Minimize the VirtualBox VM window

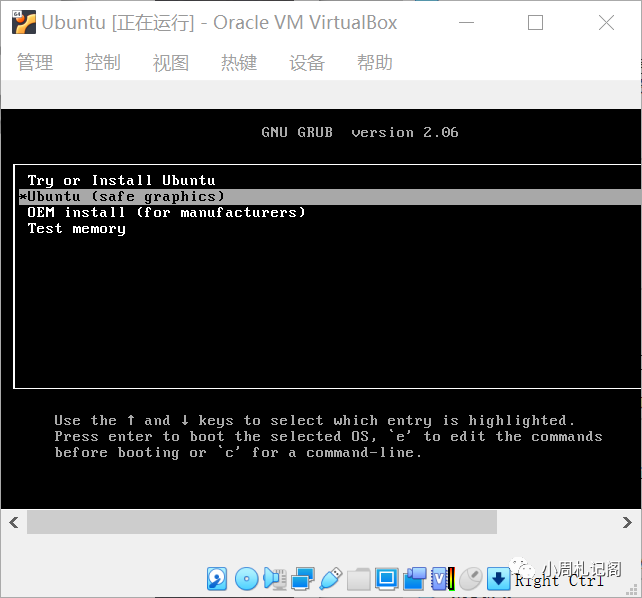point(466,23)
